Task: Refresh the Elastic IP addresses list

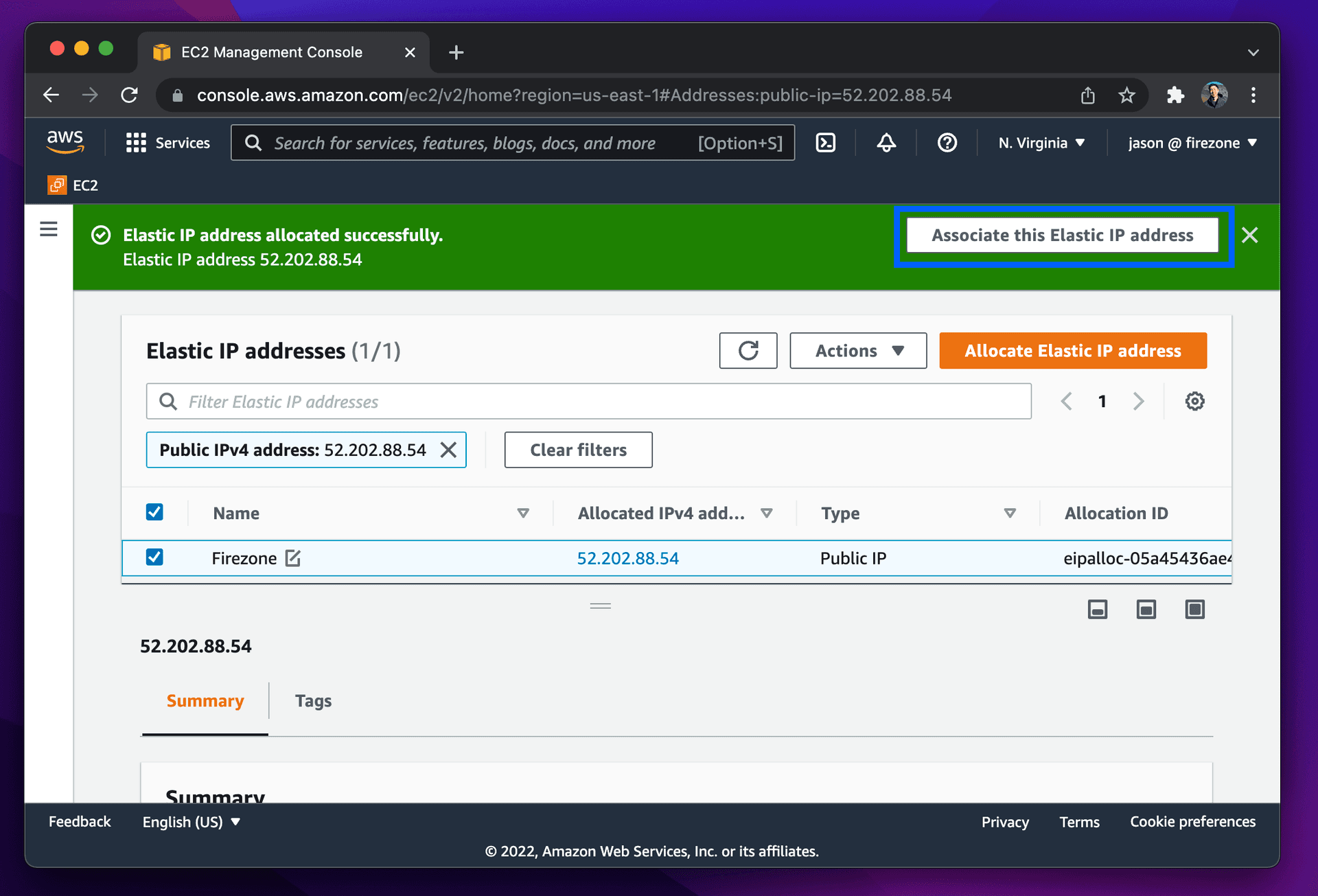Action: (x=748, y=350)
